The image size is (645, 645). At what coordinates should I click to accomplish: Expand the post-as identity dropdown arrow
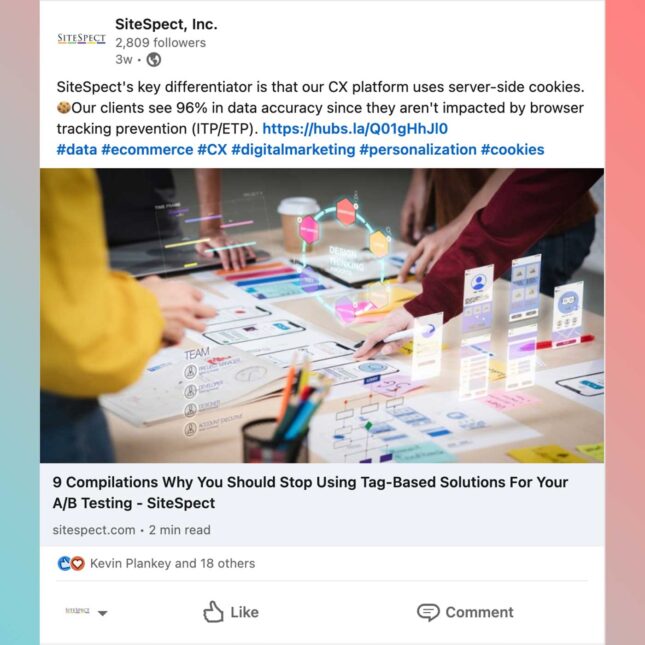pyautogui.click(x=103, y=613)
